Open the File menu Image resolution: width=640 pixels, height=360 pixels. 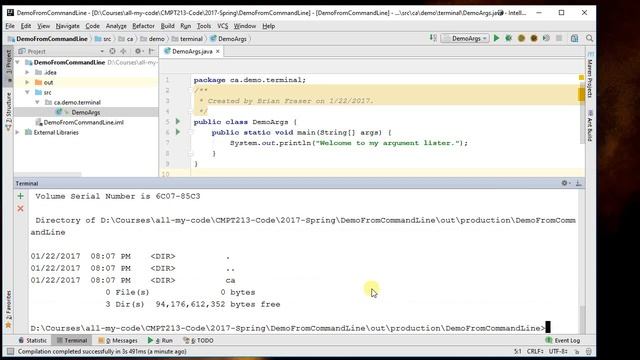click(x=10, y=26)
